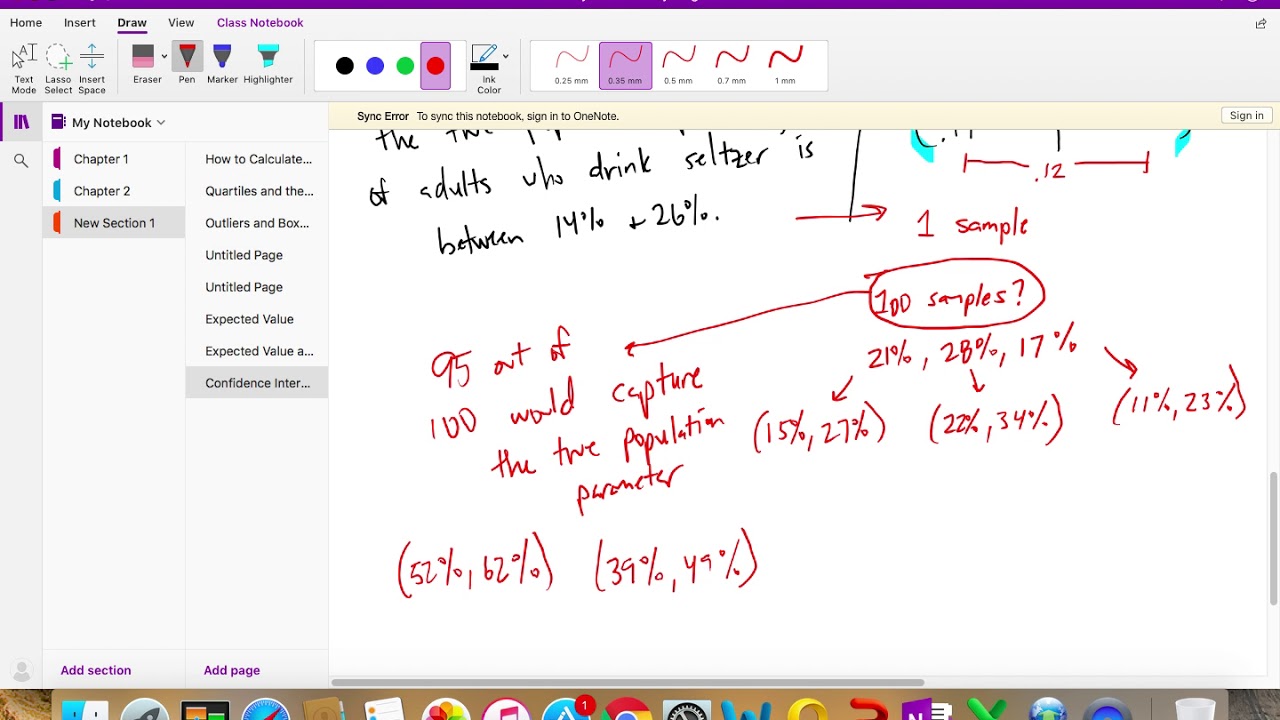Screen dimensions: 1280x720
Task: Set pen thickness to 0.25 mm
Action: coord(572,66)
